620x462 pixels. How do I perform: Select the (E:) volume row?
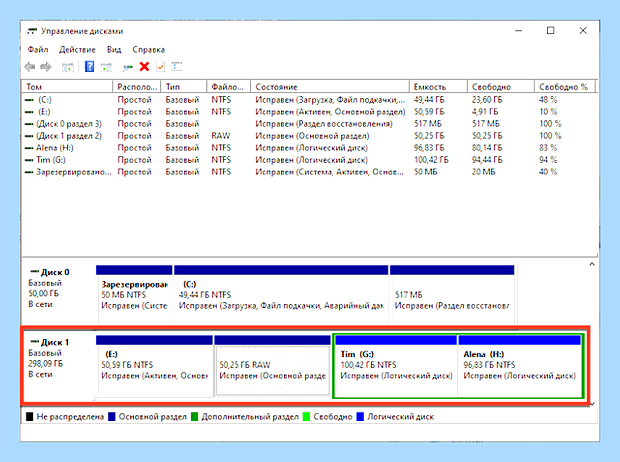[x=308, y=112]
